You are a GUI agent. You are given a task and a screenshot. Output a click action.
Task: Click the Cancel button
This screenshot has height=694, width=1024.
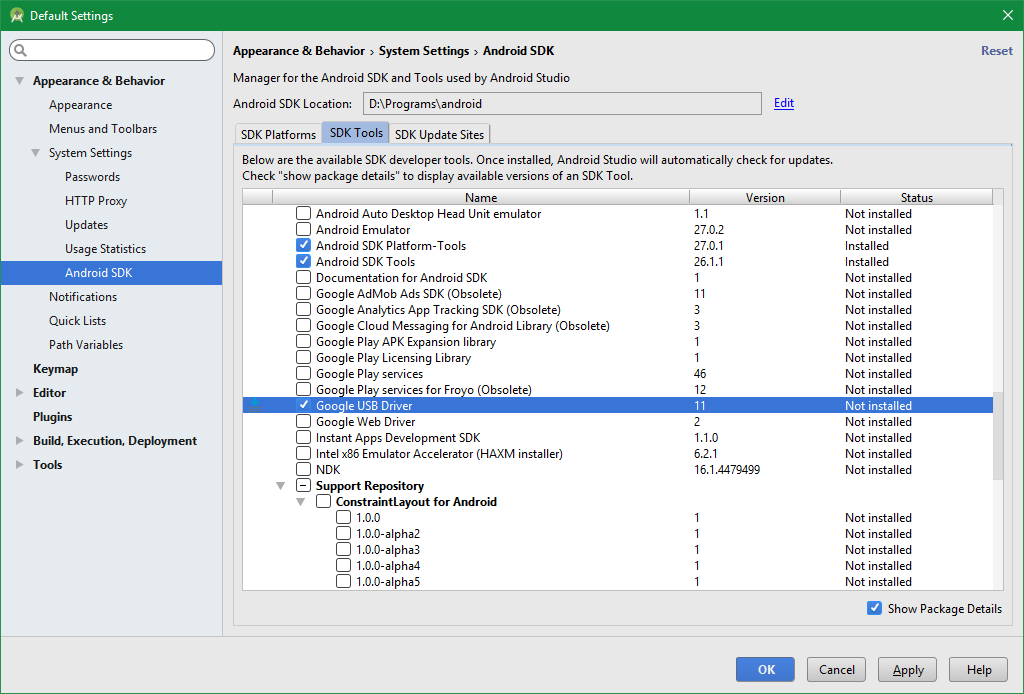coord(837,669)
